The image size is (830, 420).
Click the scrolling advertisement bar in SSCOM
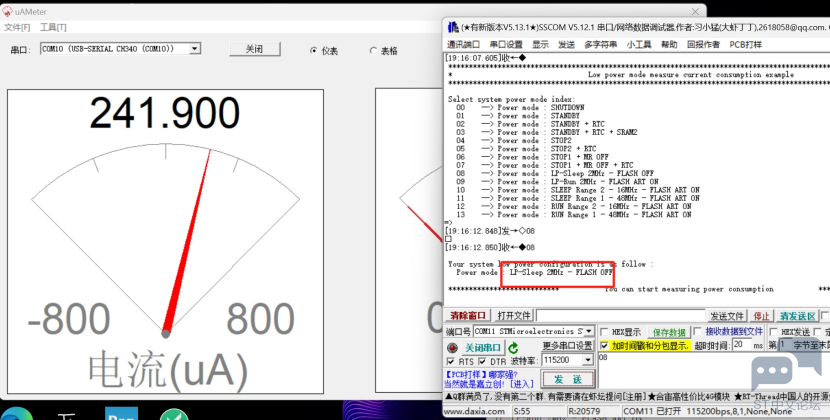coord(636,397)
